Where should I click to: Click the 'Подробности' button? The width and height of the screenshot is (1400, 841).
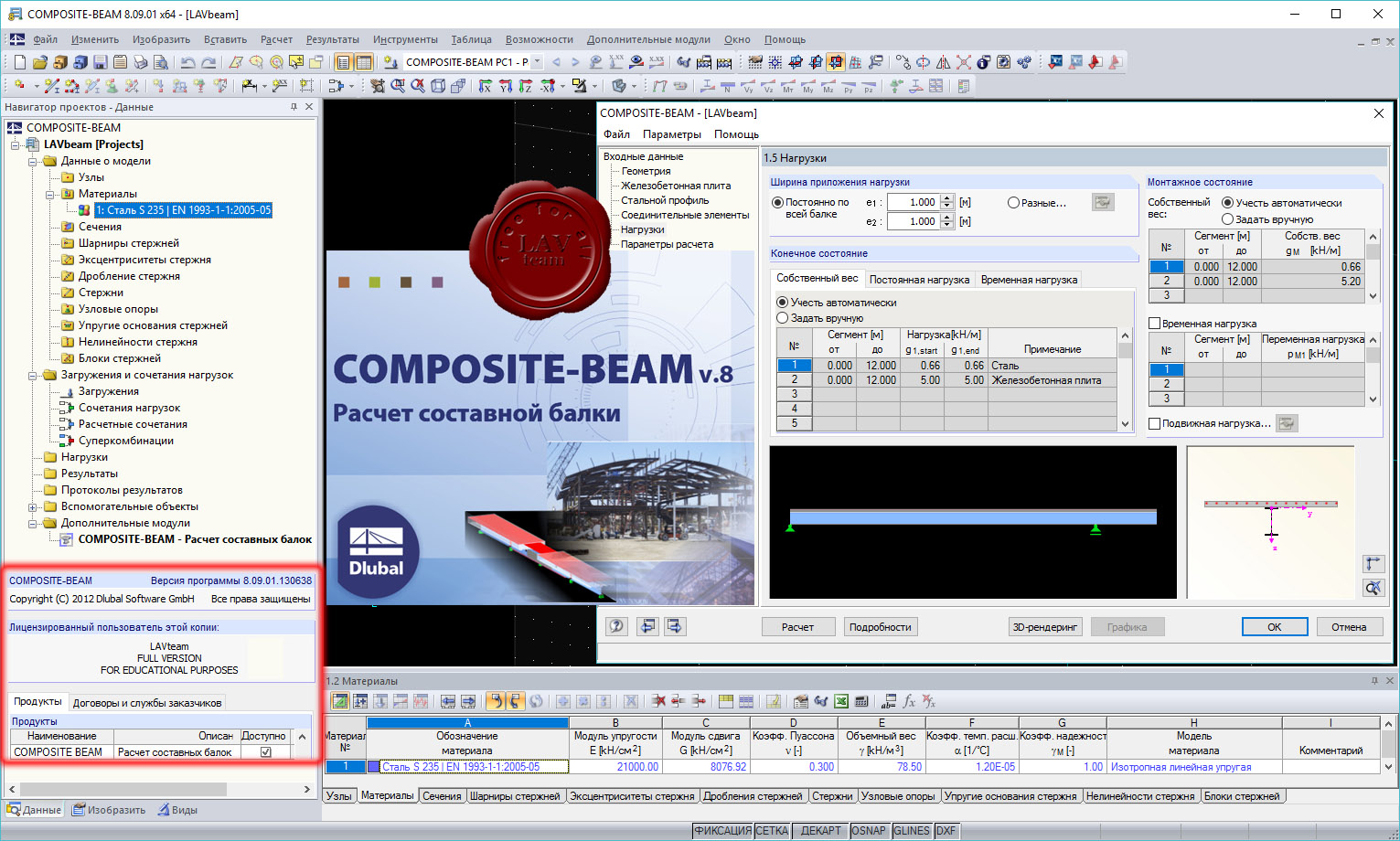880,627
